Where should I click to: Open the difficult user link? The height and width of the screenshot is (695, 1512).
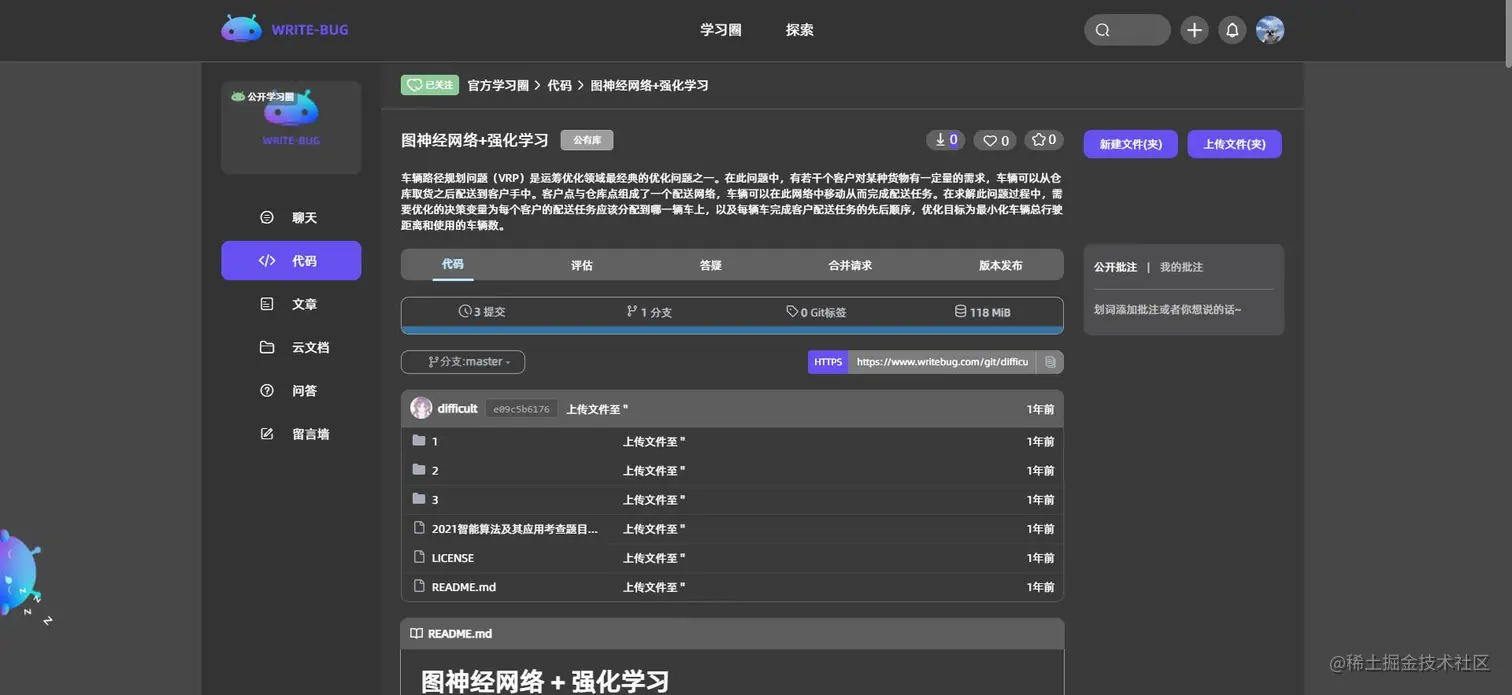point(458,408)
